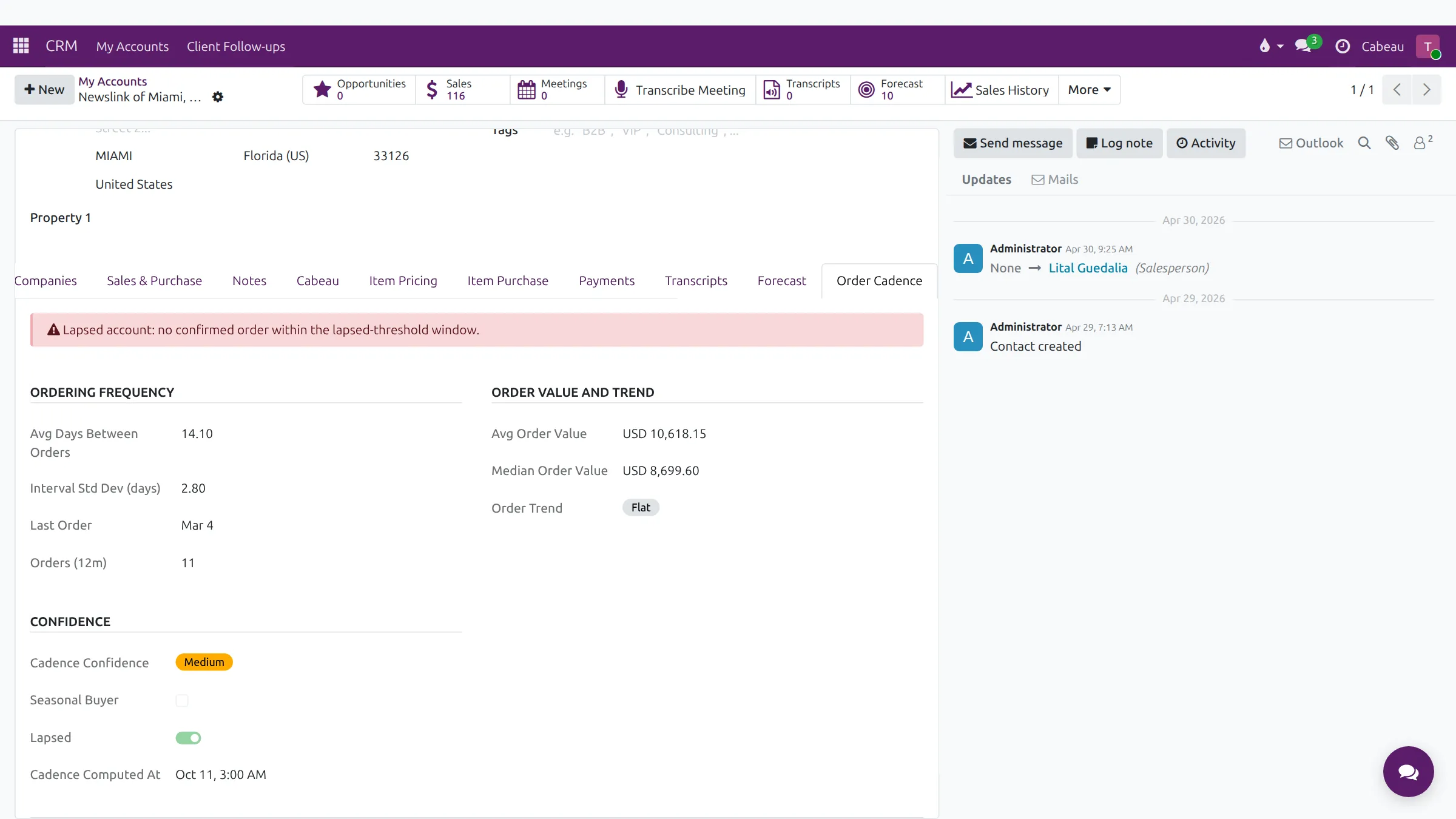
Task: Click Avg Days Between Orders value 14.10
Action: point(197,434)
